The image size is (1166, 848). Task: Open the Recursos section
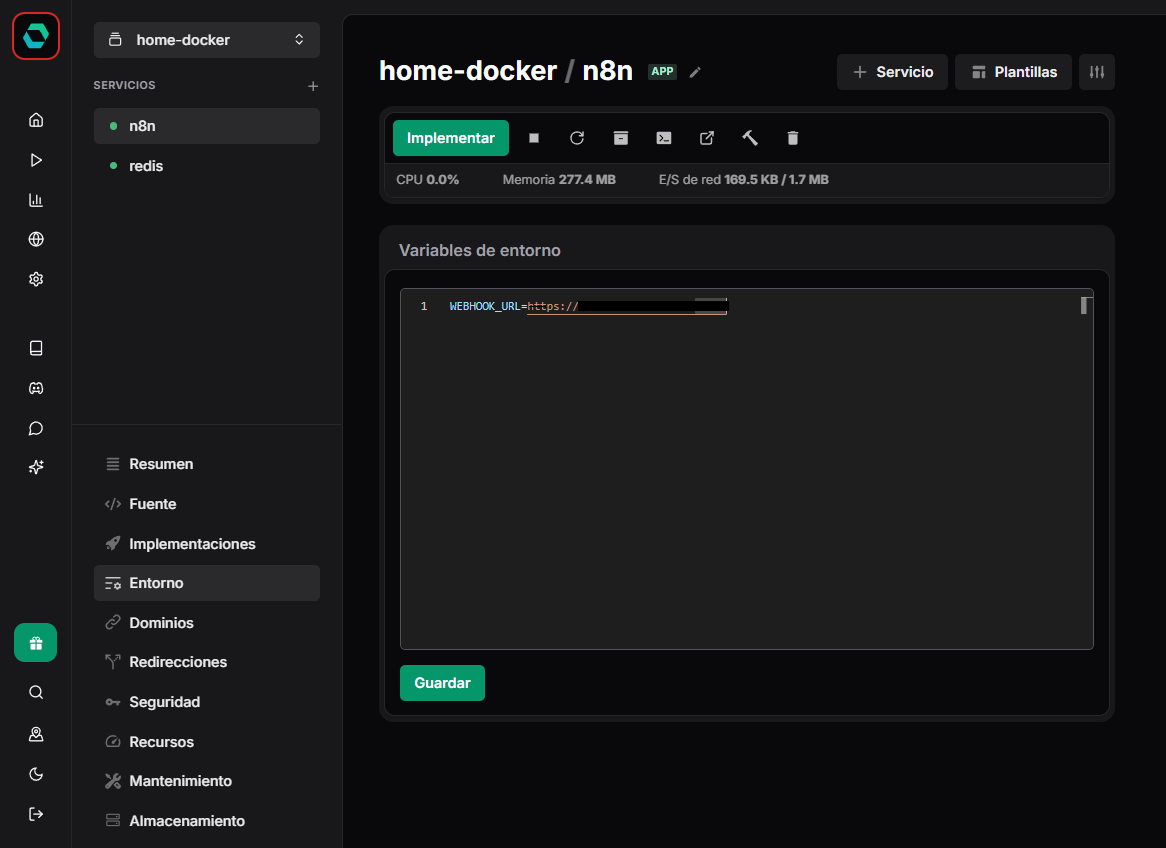(207, 742)
